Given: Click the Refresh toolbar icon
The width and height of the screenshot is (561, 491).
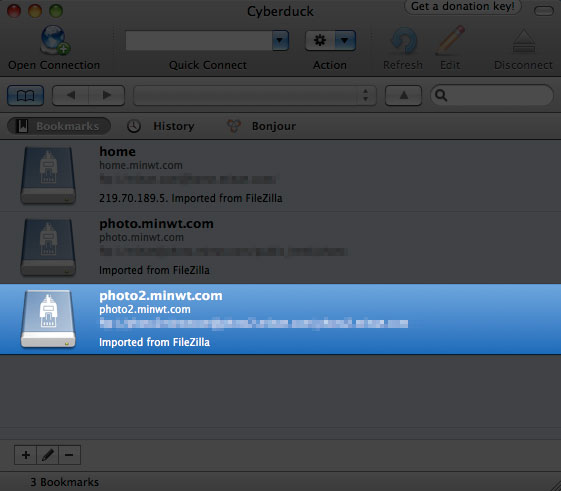Looking at the screenshot, I should click(x=404, y=41).
